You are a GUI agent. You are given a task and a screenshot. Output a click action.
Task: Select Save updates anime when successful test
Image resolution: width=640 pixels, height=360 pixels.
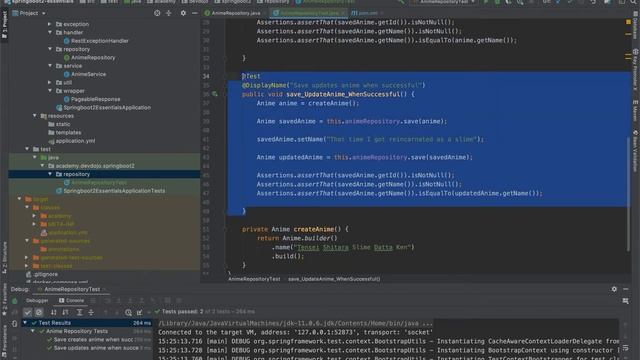[x=96, y=348]
